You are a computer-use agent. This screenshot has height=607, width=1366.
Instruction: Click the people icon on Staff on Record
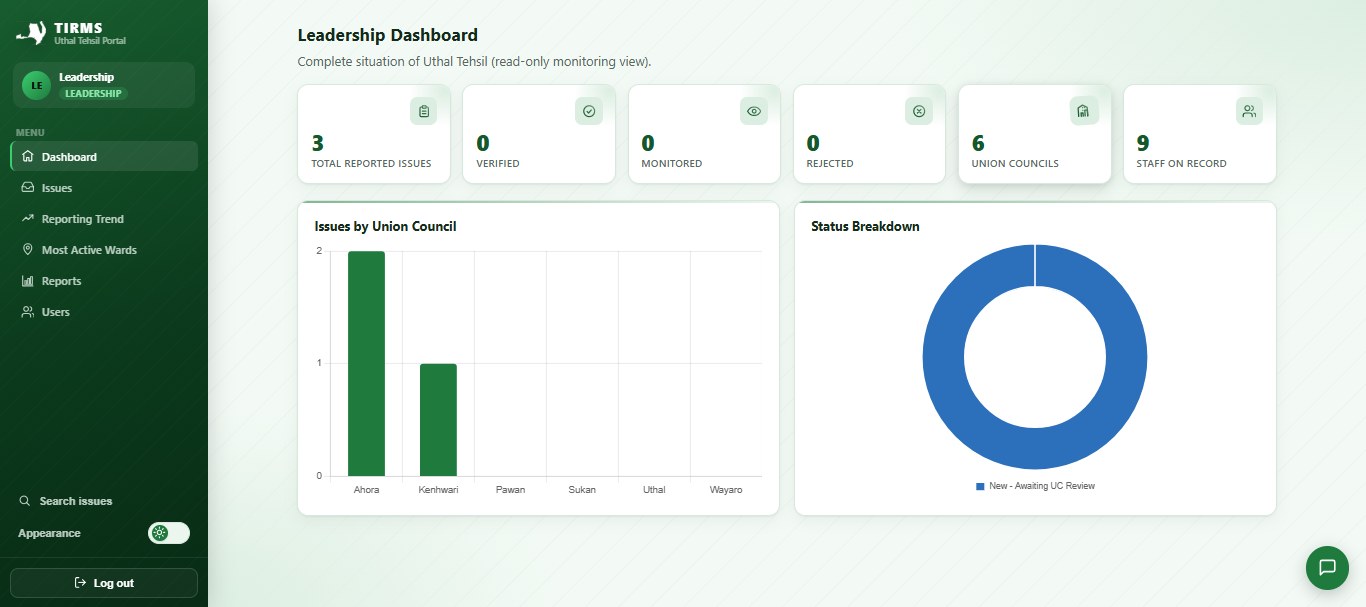[x=1249, y=111]
